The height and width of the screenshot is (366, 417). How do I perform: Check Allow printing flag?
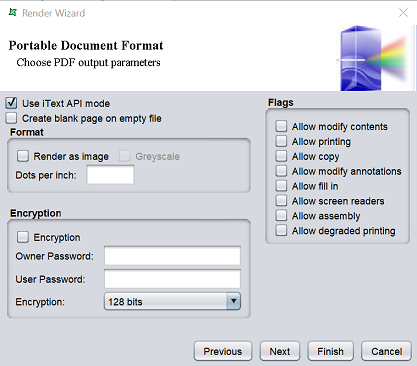coord(281,141)
